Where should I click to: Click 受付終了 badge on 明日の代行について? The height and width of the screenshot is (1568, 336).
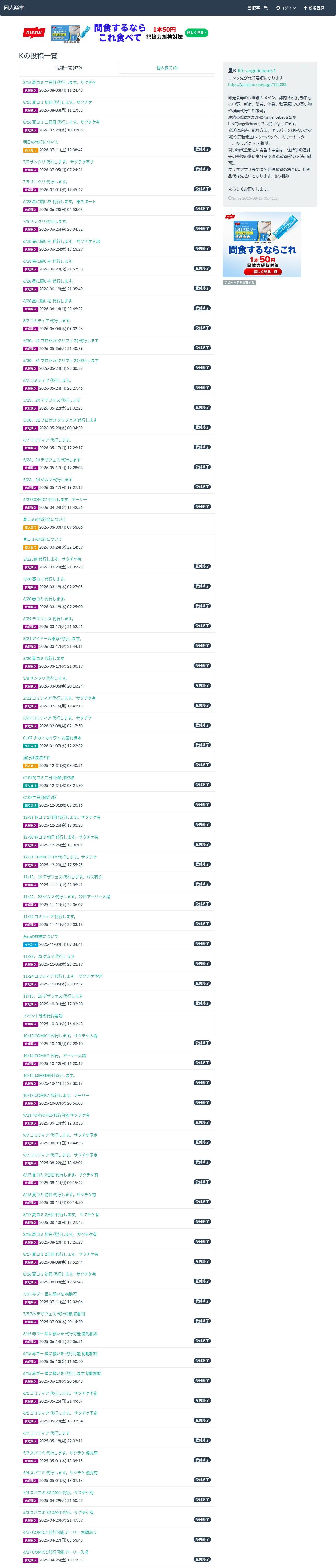pyautogui.click(x=203, y=149)
